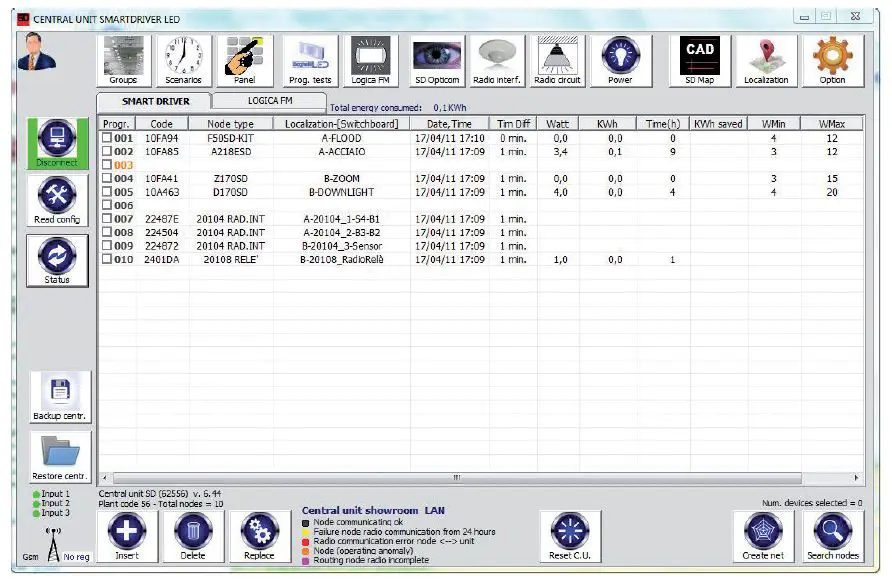Click the SD Opticom eye icon
This screenshot has height=584, width=892.
click(x=438, y=60)
